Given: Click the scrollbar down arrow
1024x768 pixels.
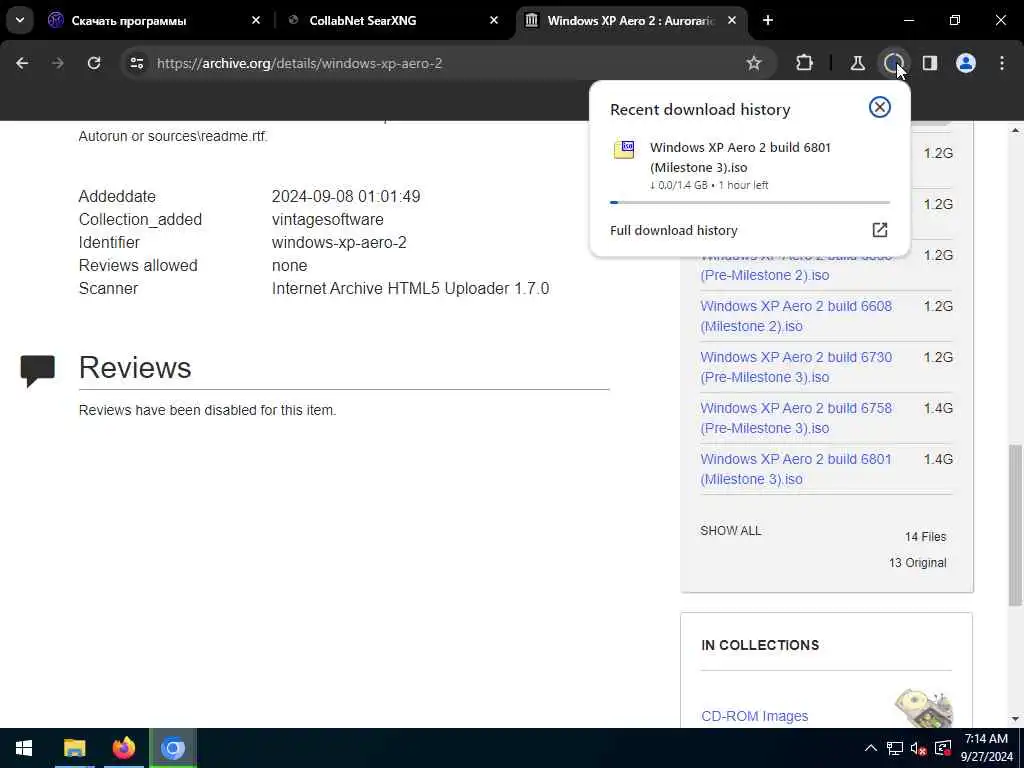Looking at the screenshot, I should coord(1015,719).
